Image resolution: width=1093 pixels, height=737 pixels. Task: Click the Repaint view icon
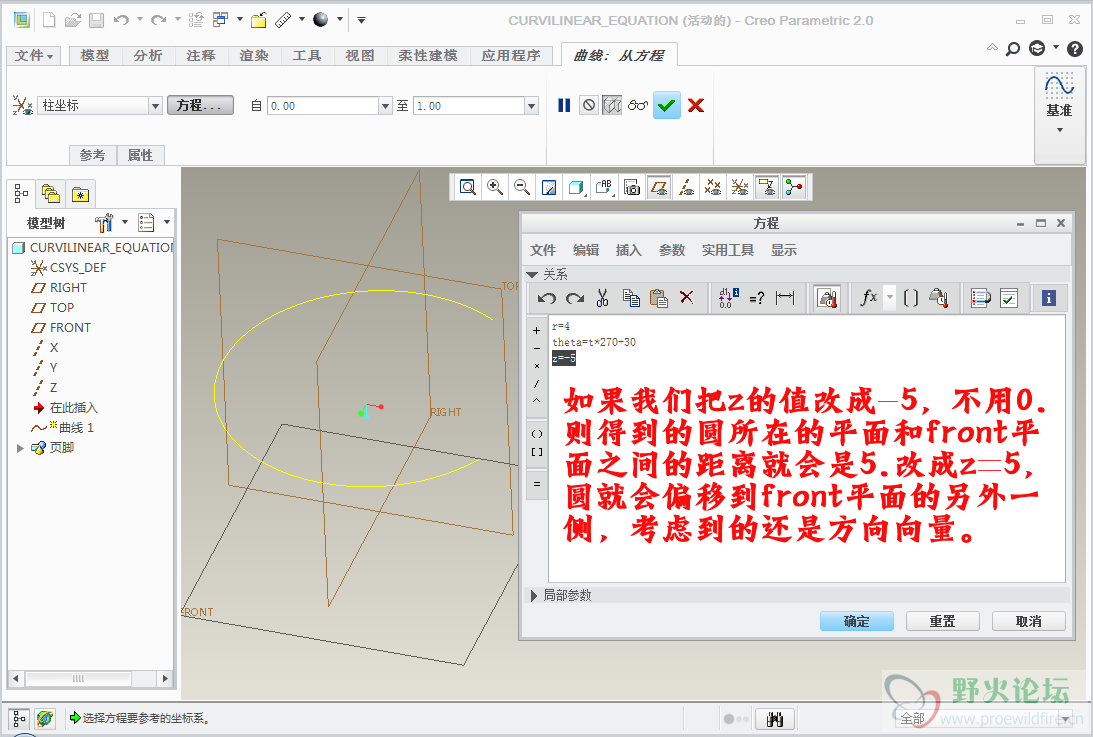pos(549,187)
